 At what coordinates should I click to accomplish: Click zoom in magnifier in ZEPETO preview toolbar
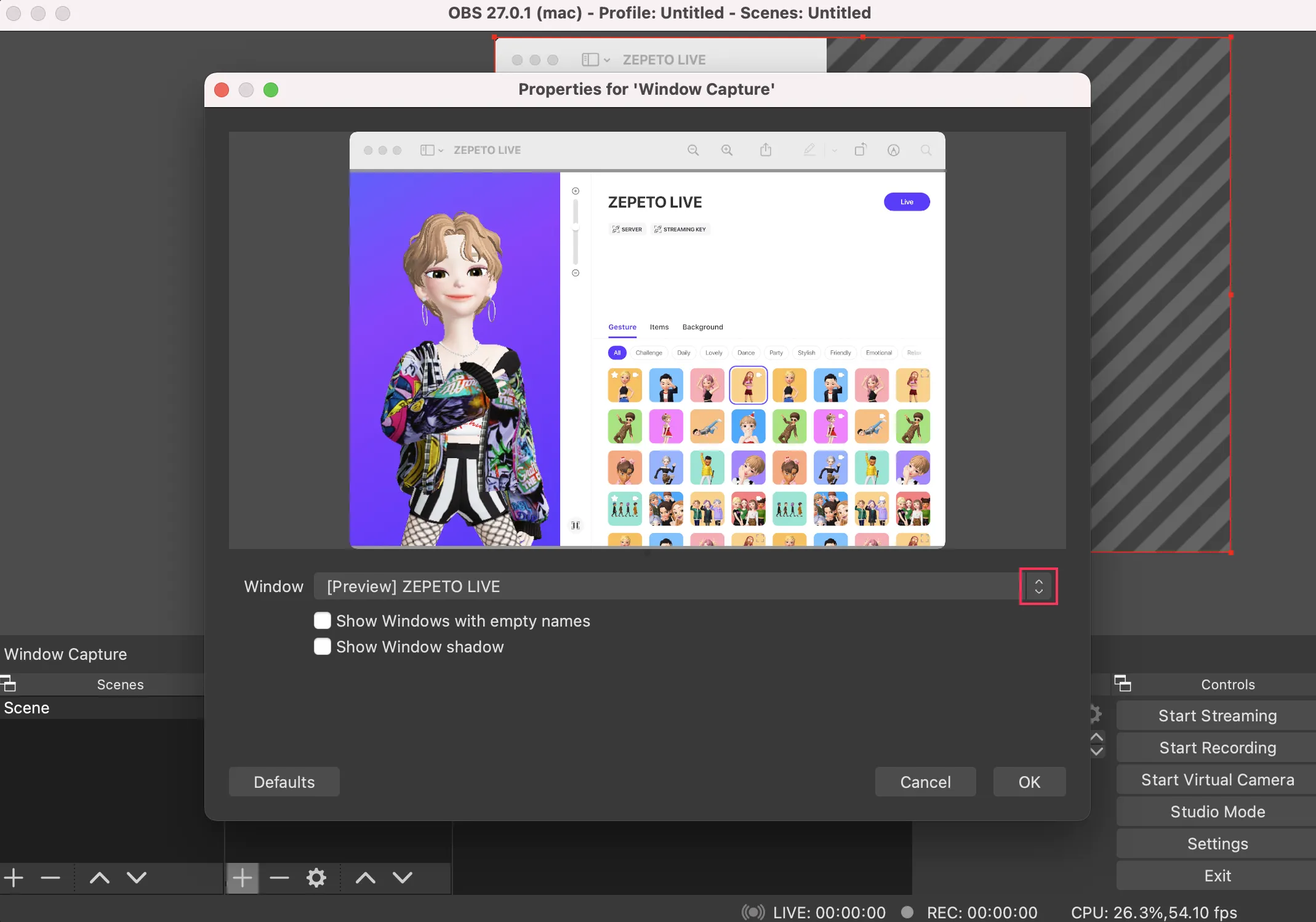(x=727, y=150)
